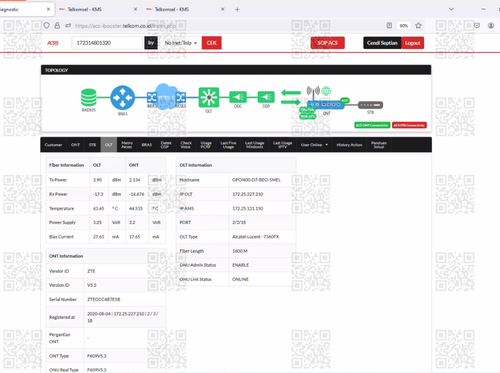Click OLT Type value Alcatel-Lucent - 7360FX
Image resolution: width=500 pixels, height=373 pixels.
click(x=255, y=237)
